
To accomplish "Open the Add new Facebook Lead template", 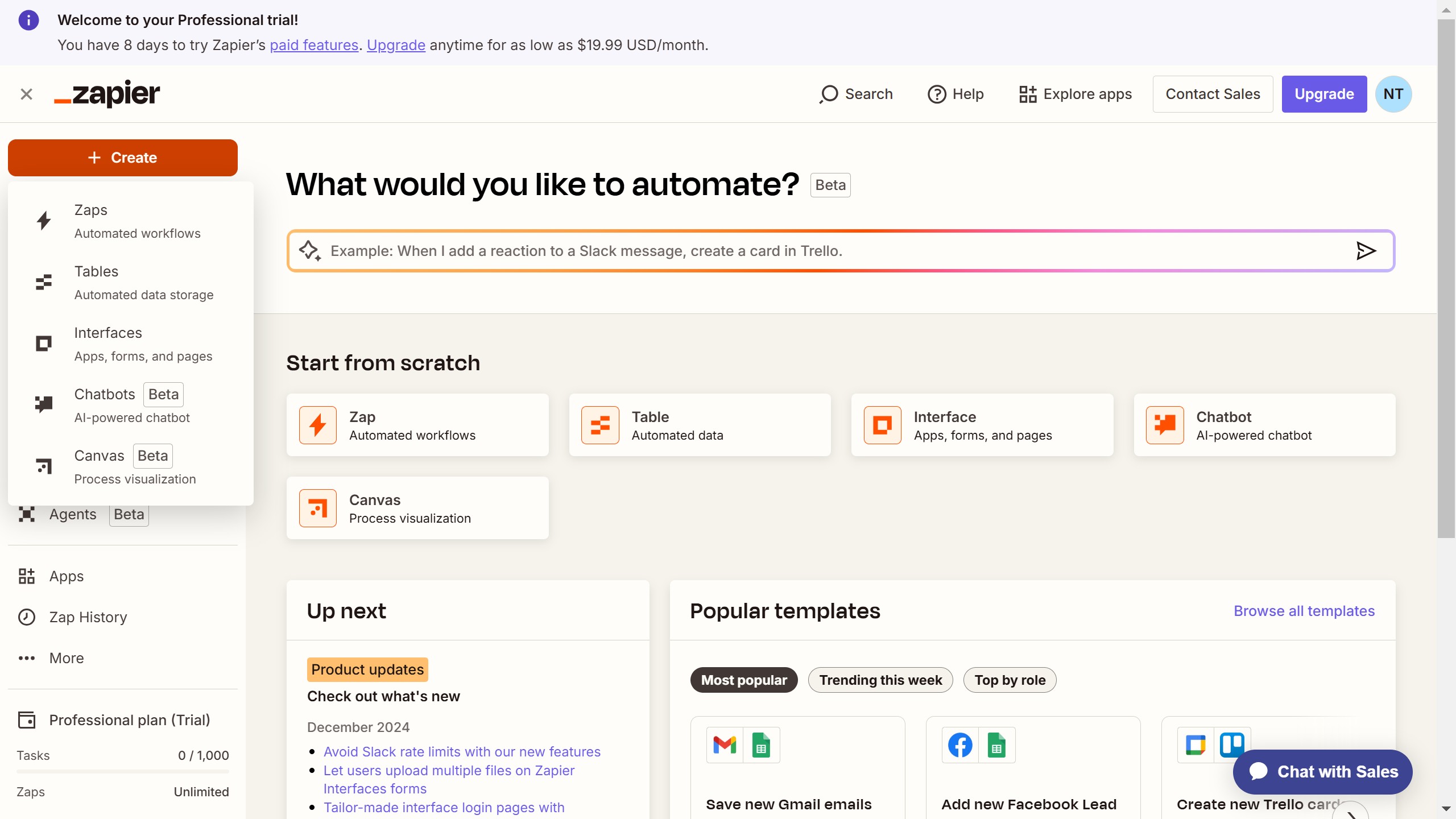I will [x=1033, y=768].
